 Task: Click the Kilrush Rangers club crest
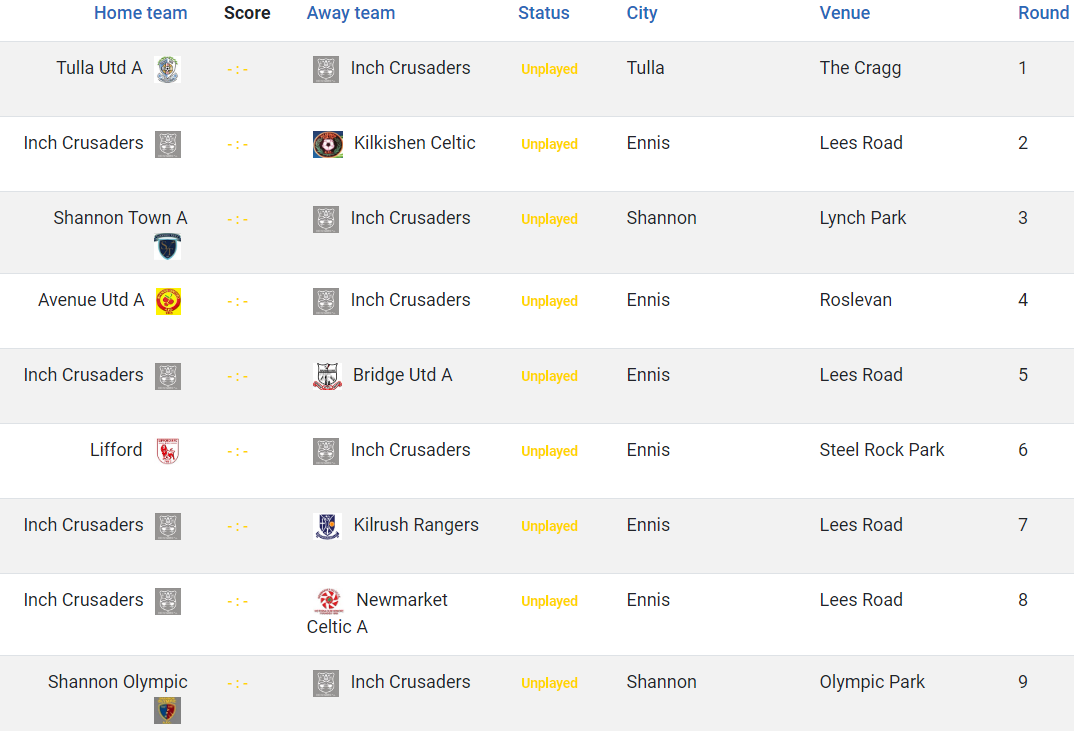[x=327, y=527]
